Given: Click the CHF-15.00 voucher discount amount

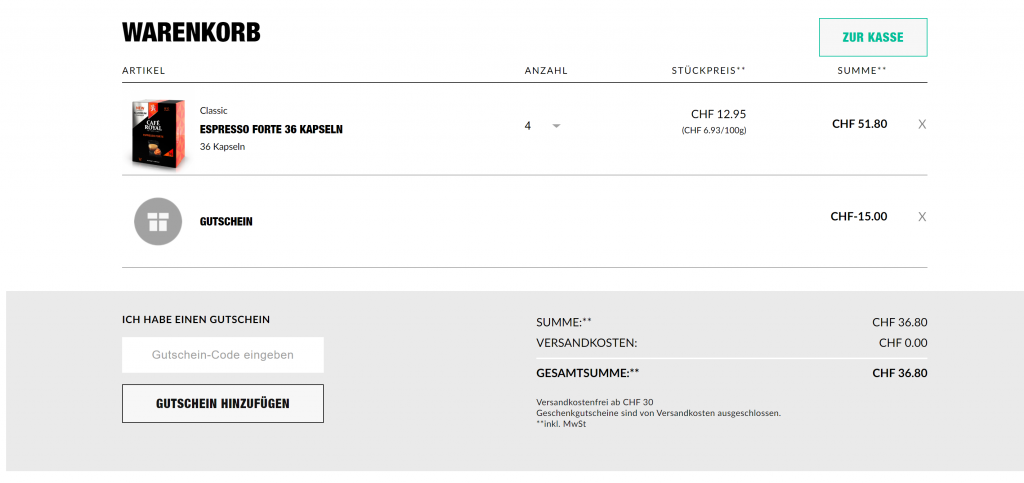Looking at the screenshot, I should tap(858, 216).
